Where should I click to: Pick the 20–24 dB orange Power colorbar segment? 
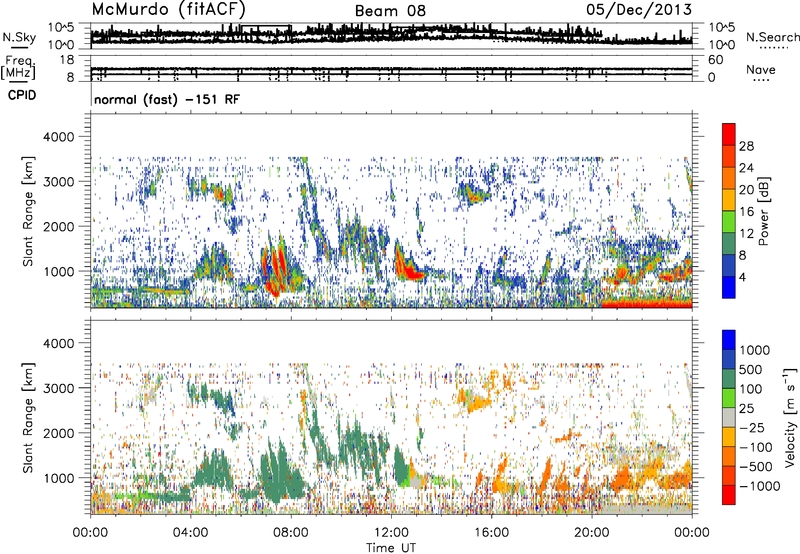coord(729,178)
